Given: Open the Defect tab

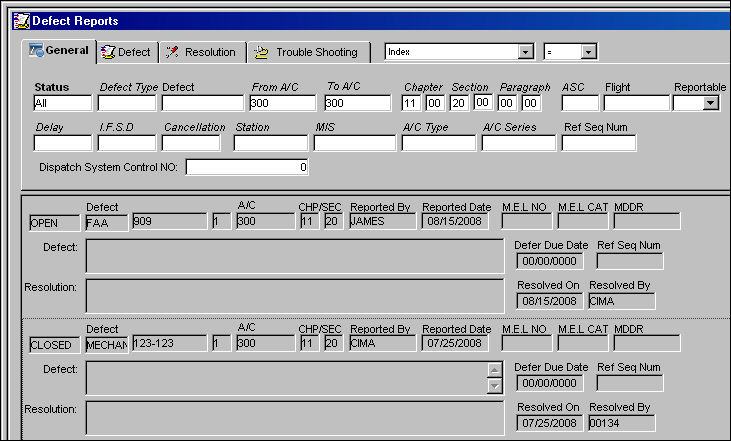Looking at the screenshot, I should point(127,52).
